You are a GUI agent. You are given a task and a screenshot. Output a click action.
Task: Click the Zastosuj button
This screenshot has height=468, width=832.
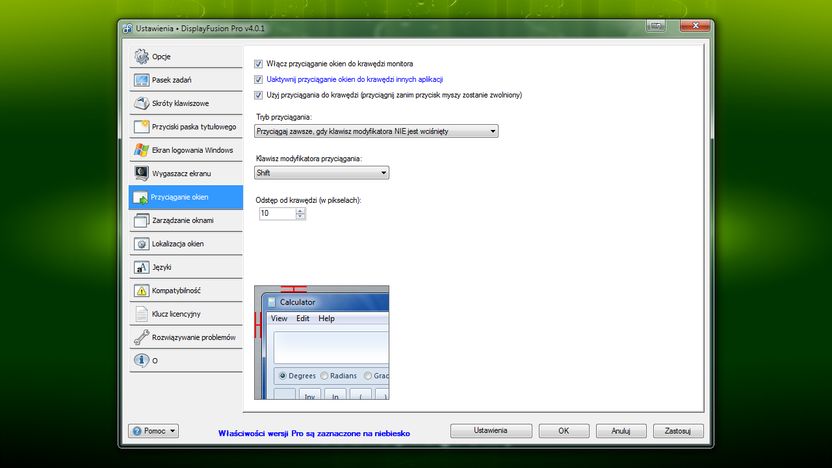[678, 431]
